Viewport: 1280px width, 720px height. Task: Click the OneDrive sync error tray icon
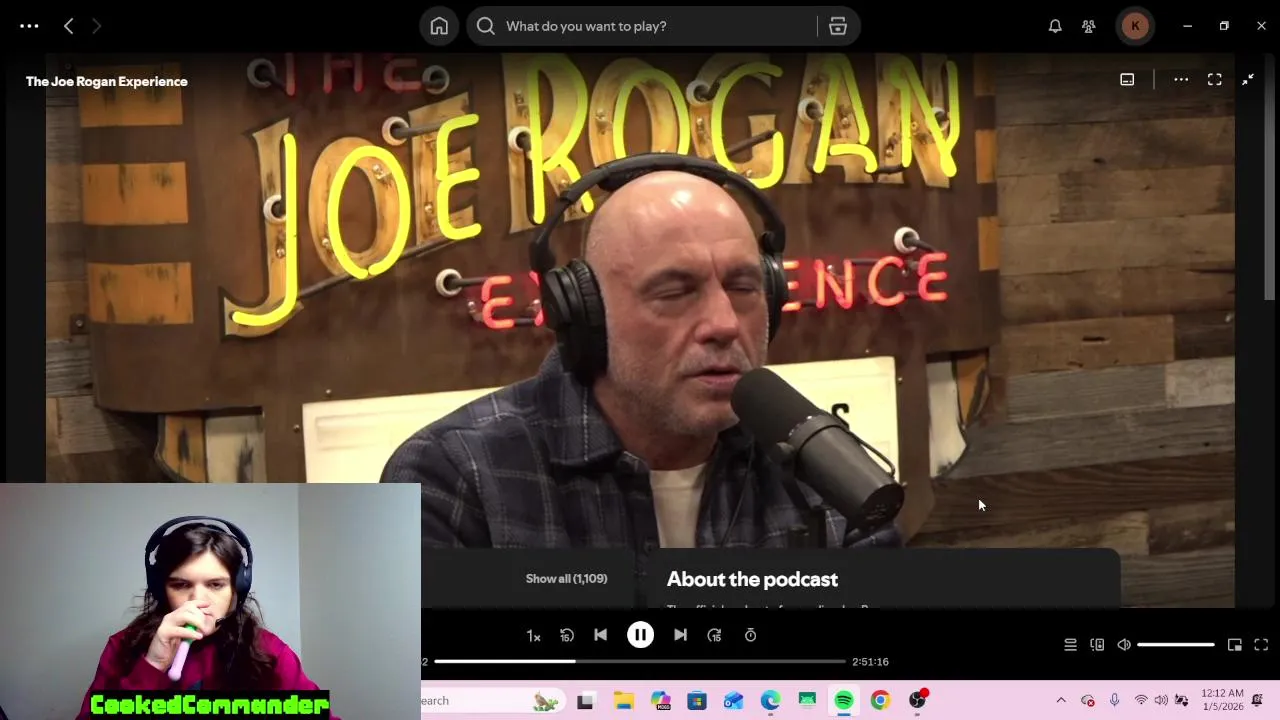click(x=1088, y=701)
